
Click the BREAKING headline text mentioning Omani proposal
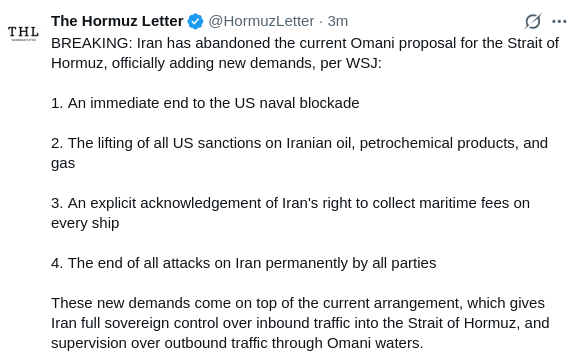pos(305,53)
